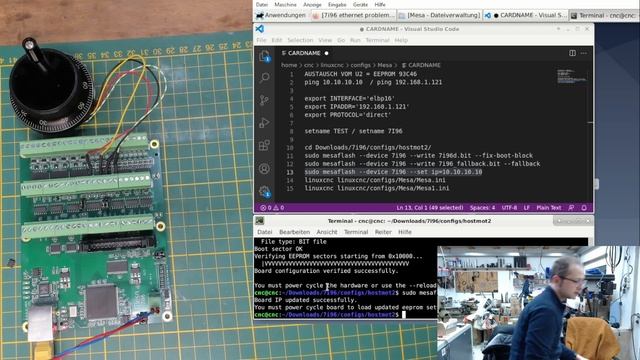Open Reiter menu in Terminal window
This screenshot has height=360, width=640.
coord(383,232)
